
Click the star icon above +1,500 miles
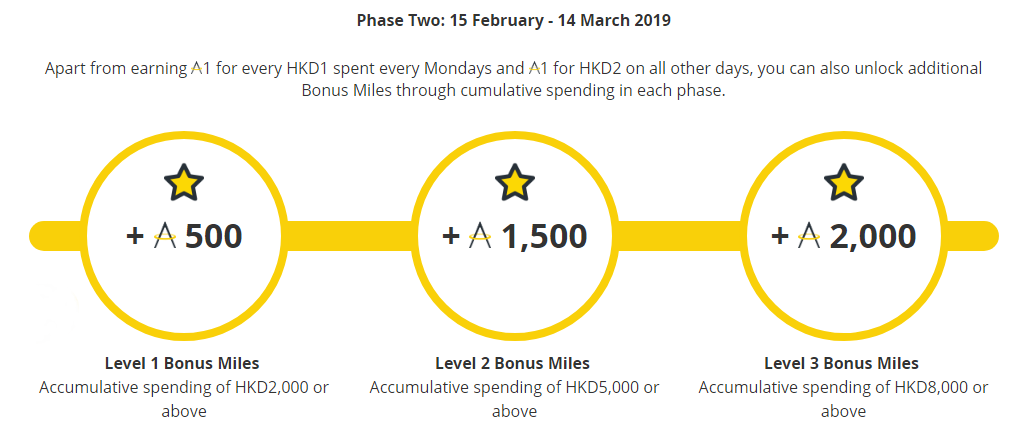tap(515, 182)
